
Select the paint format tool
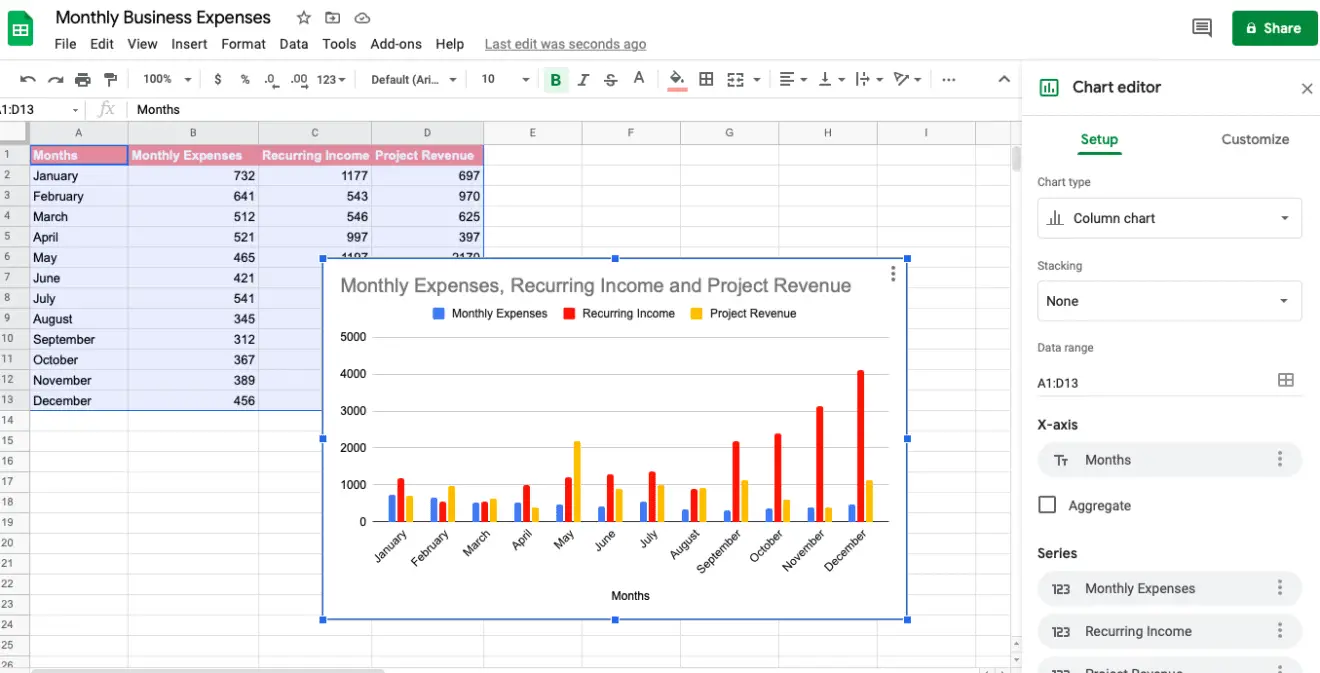tap(111, 78)
